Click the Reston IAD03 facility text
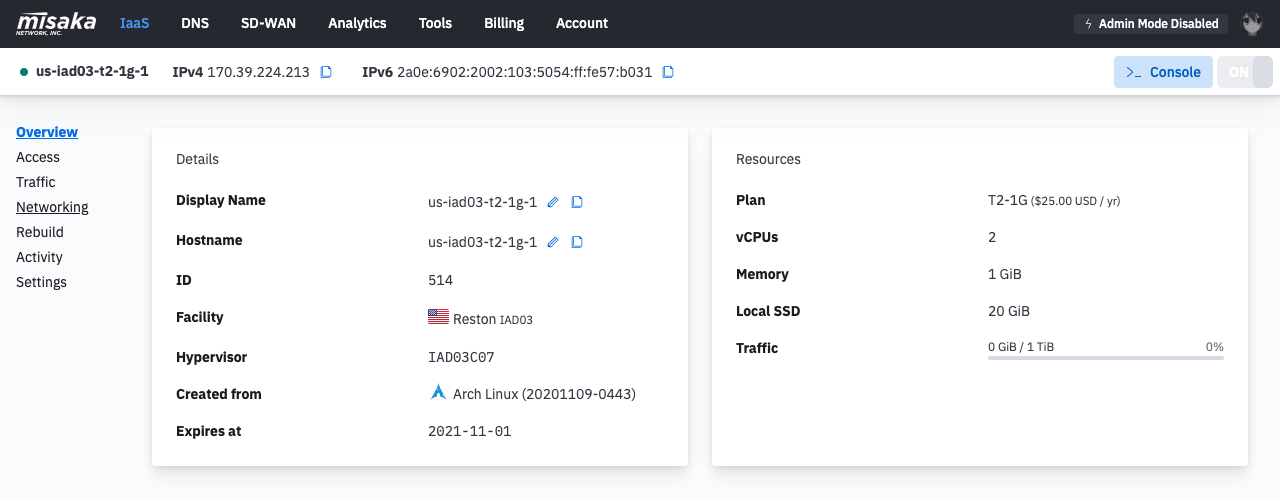1280x498 pixels. click(x=493, y=319)
